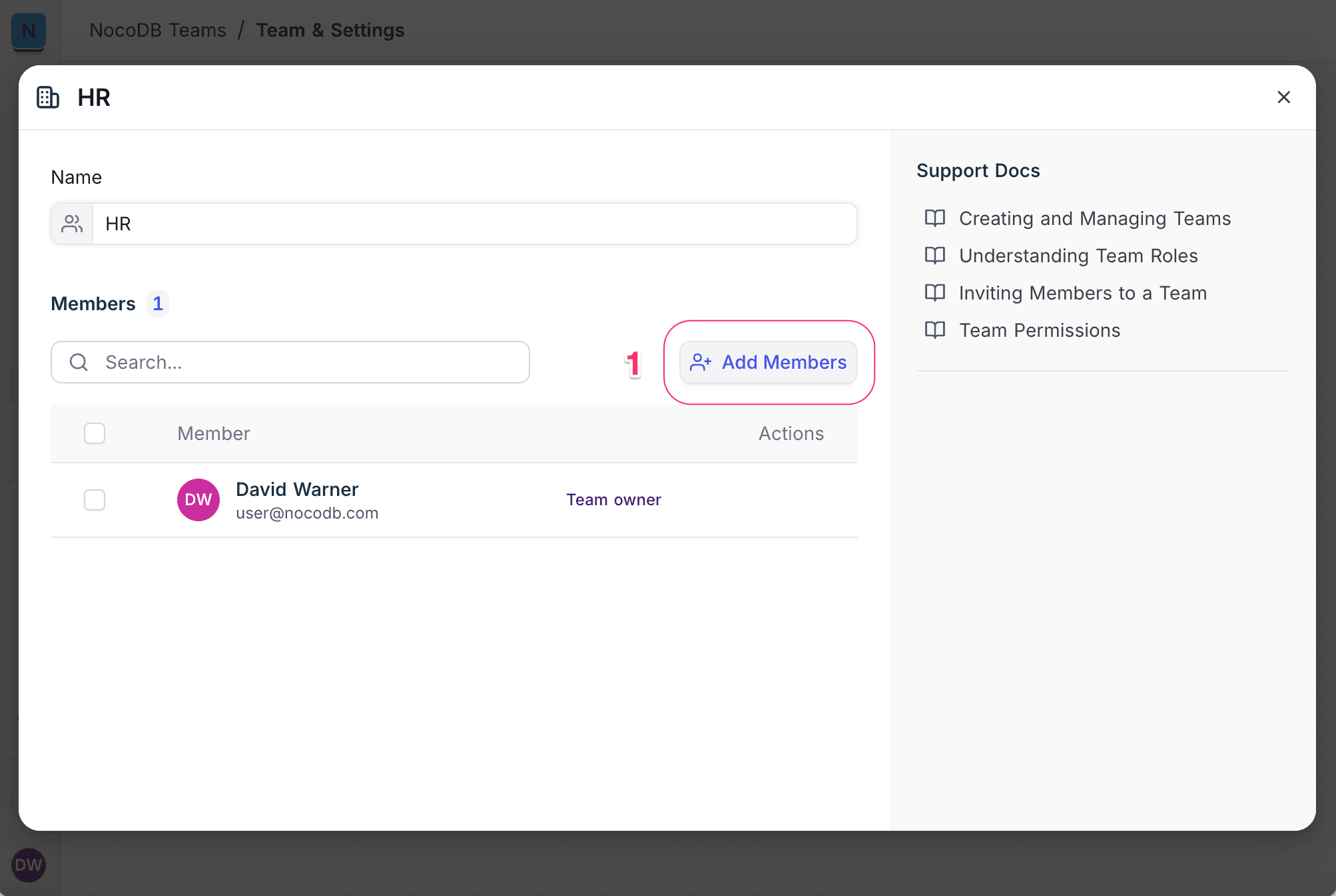Click book icon next to Team Permissions
Image resolution: width=1336 pixels, height=896 pixels.
coord(935,330)
